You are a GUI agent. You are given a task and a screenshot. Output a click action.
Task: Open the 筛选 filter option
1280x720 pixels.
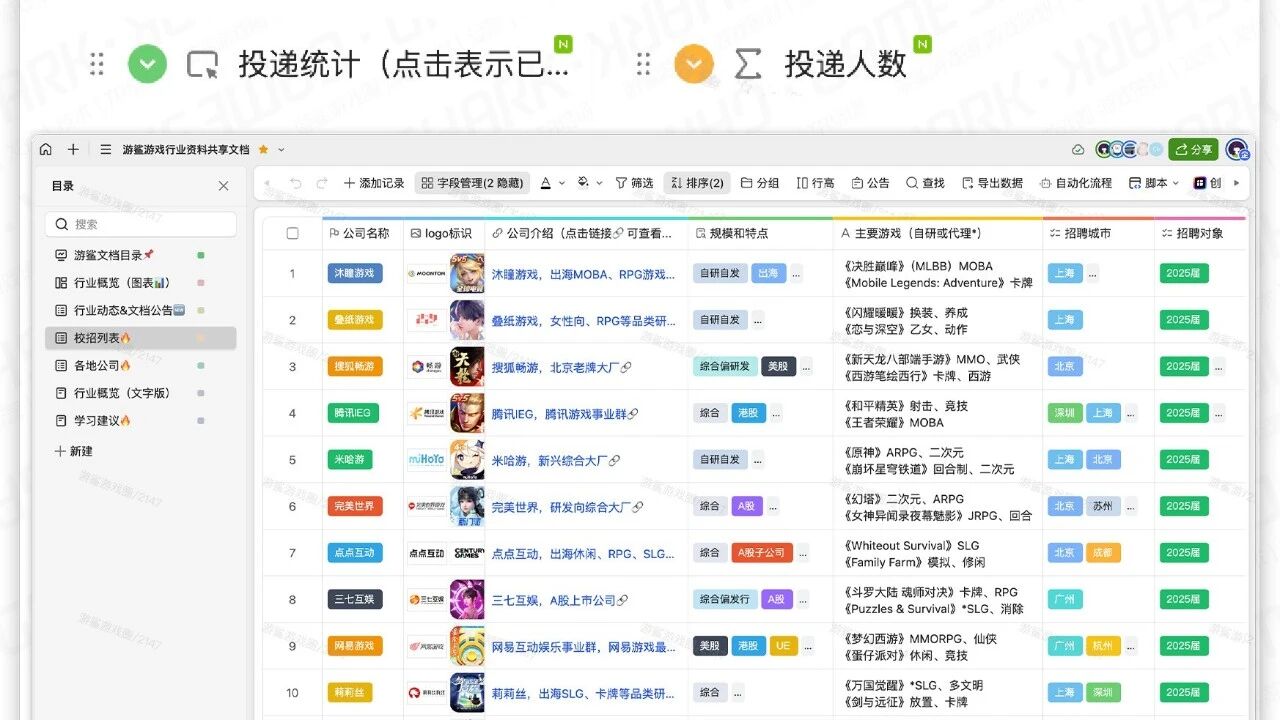coord(634,183)
